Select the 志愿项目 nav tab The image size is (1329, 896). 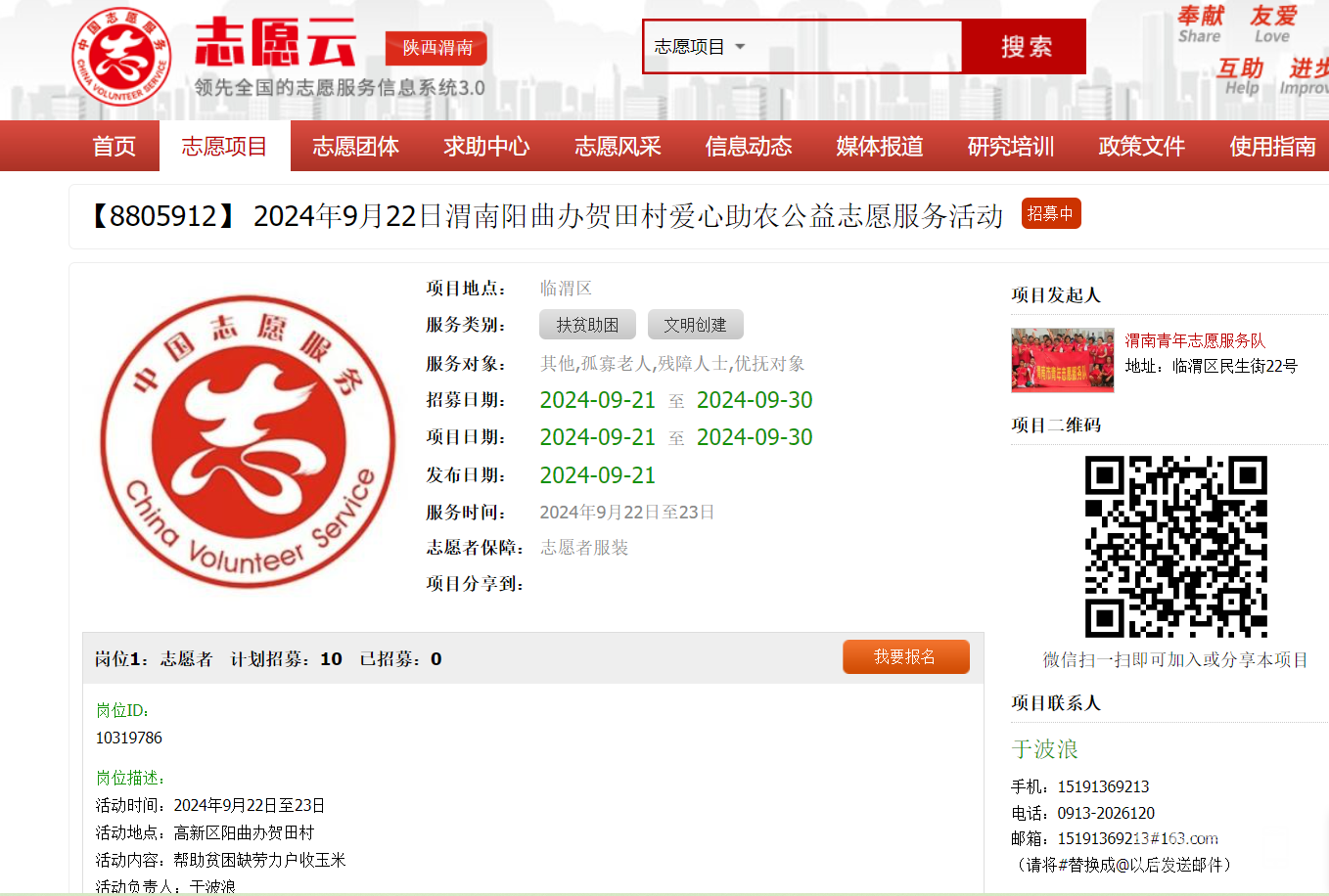(x=225, y=147)
